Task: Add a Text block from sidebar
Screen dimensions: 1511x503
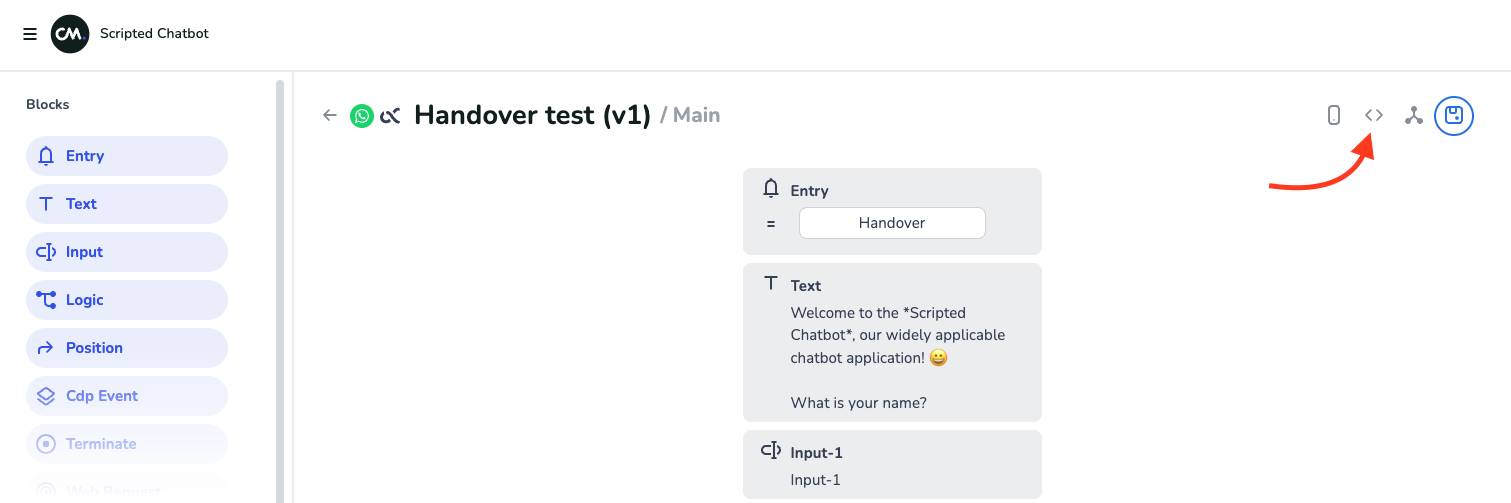Action: [x=127, y=204]
